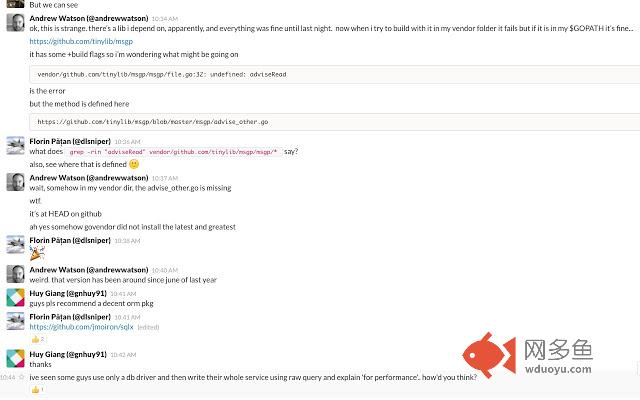Click Huy Giang (@gnhuy91) name at 10:42 AM

pyautogui.click(x=67, y=354)
